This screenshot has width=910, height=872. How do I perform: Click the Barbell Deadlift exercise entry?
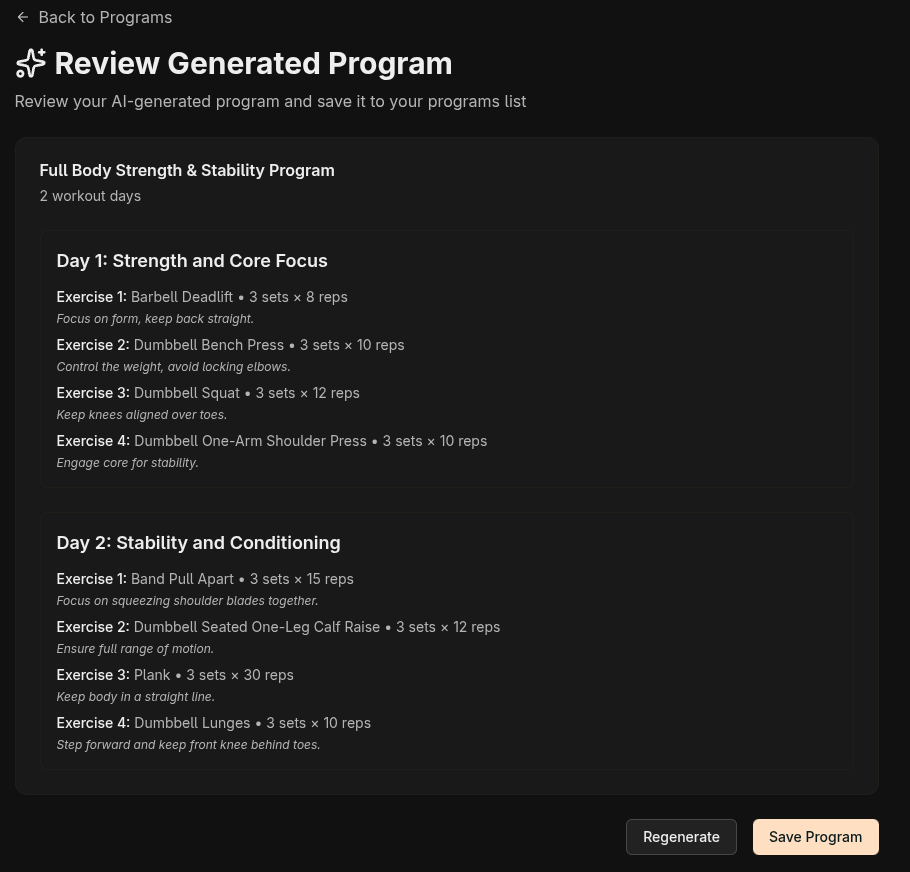point(201,296)
